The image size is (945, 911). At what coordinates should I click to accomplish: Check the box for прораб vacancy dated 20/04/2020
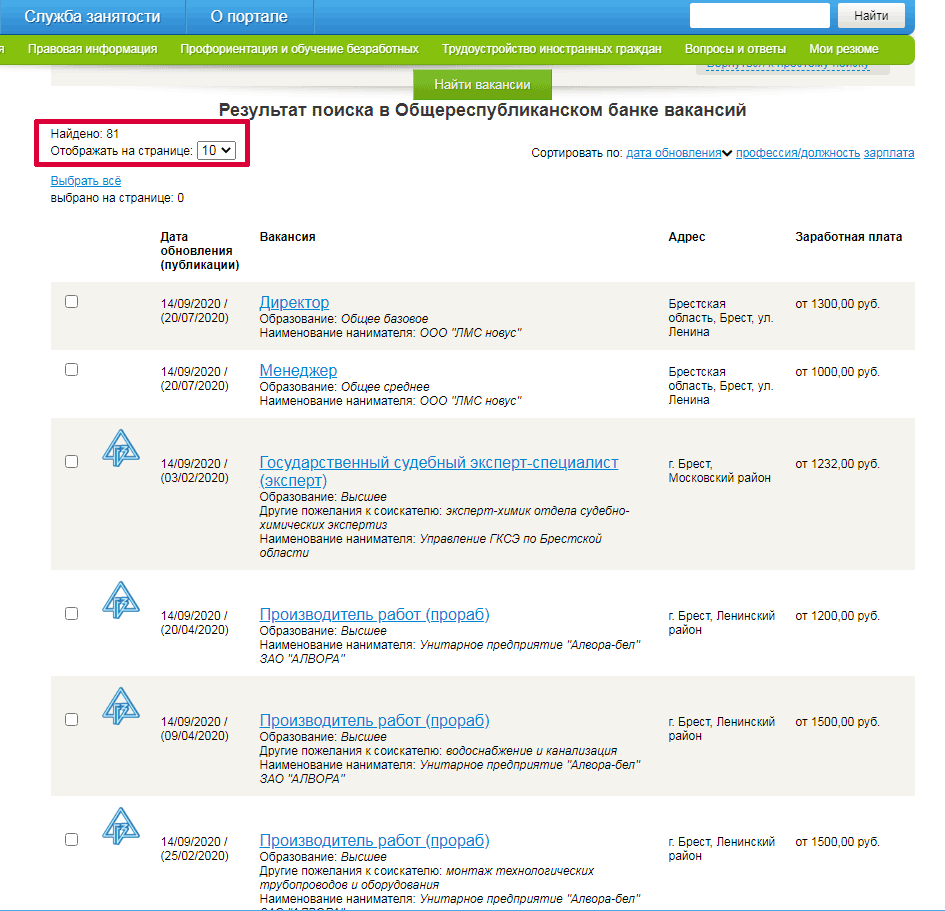click(71, 613)
